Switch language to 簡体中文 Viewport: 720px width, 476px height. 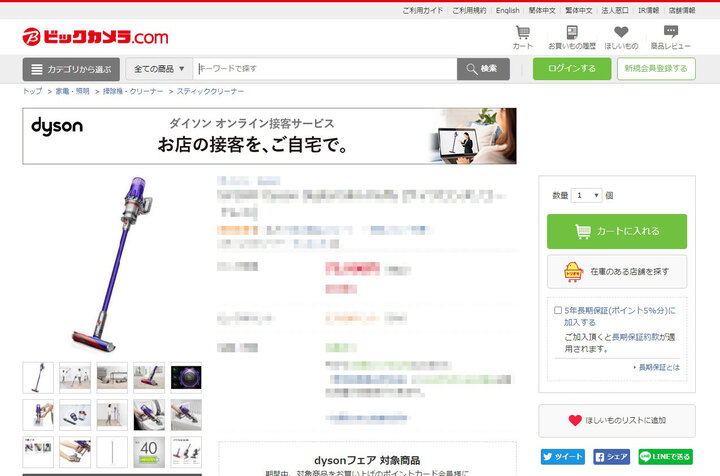pyautogui.click(x=542, y=11)
